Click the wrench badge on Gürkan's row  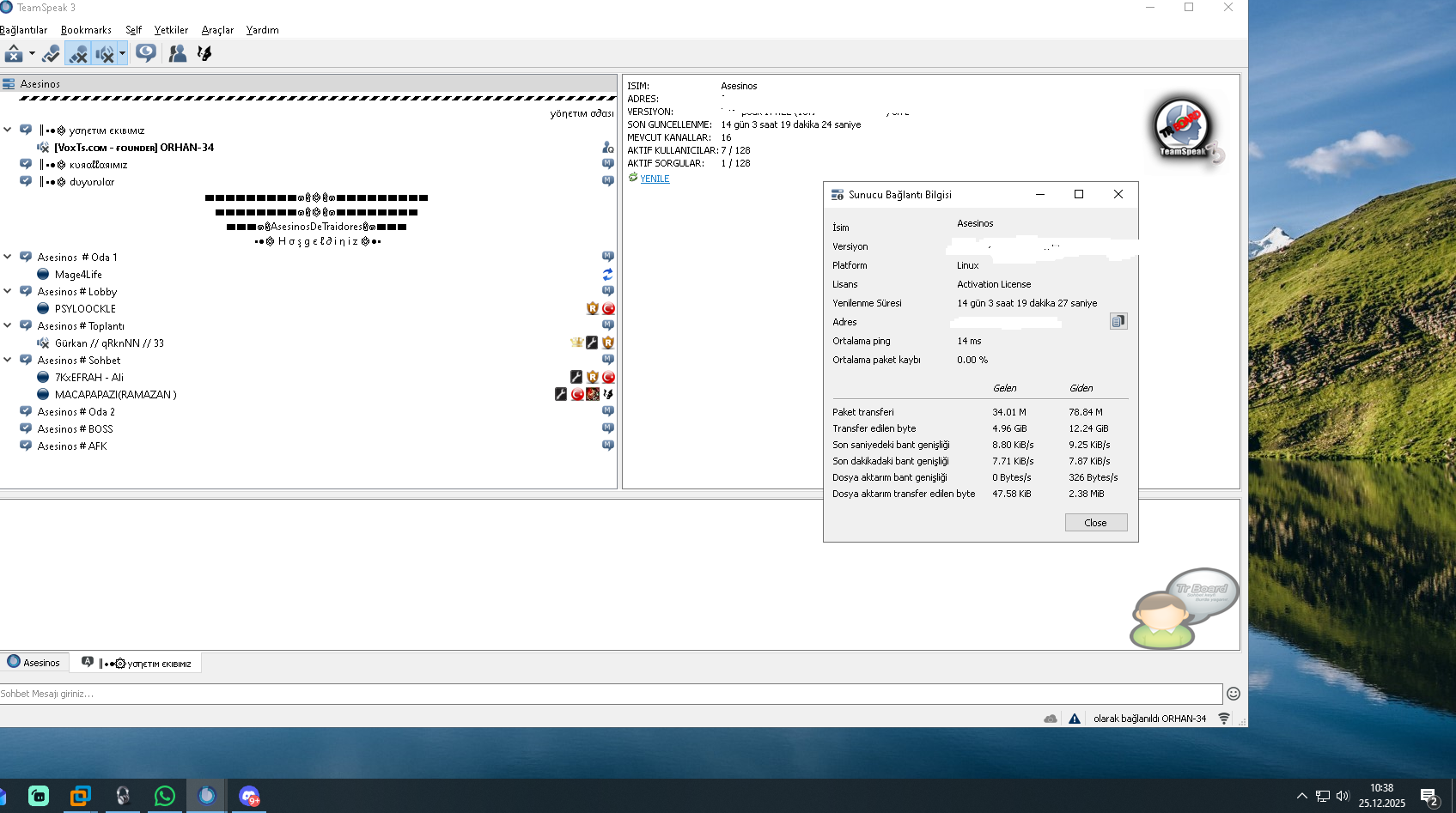coord(592,343)
